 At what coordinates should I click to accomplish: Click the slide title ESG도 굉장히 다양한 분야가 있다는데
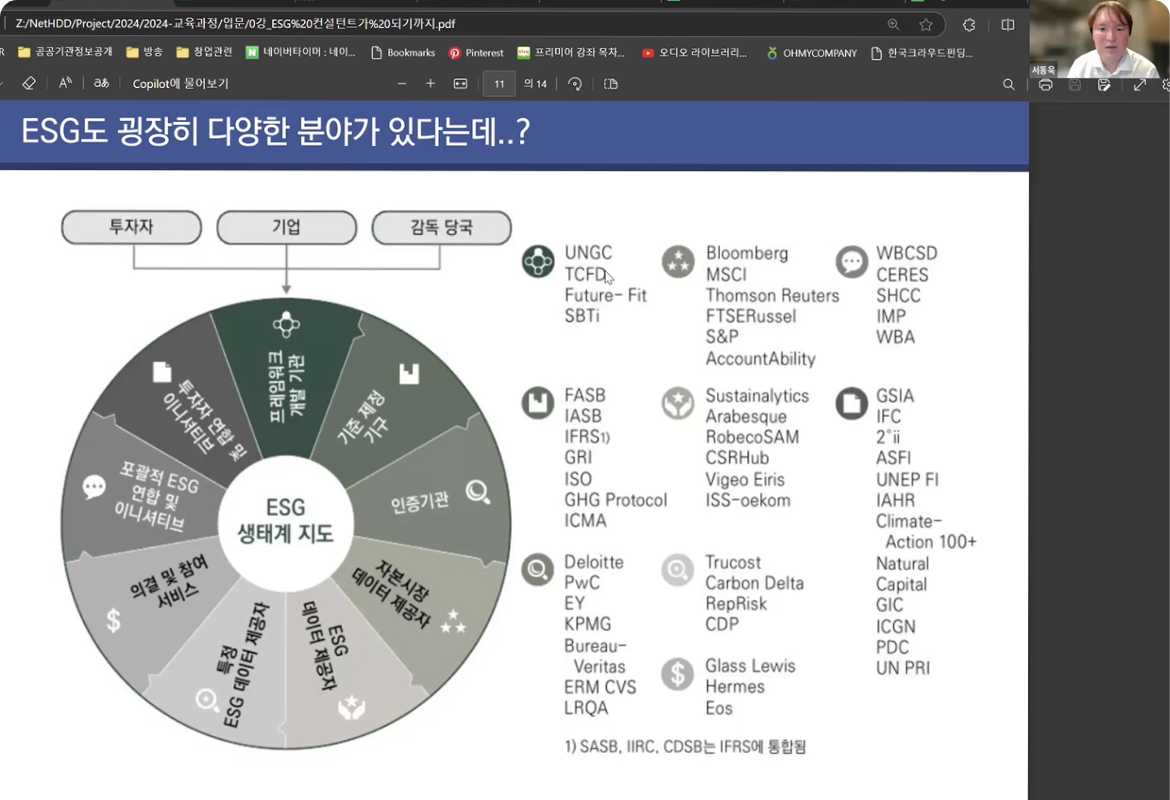(275, 131)
